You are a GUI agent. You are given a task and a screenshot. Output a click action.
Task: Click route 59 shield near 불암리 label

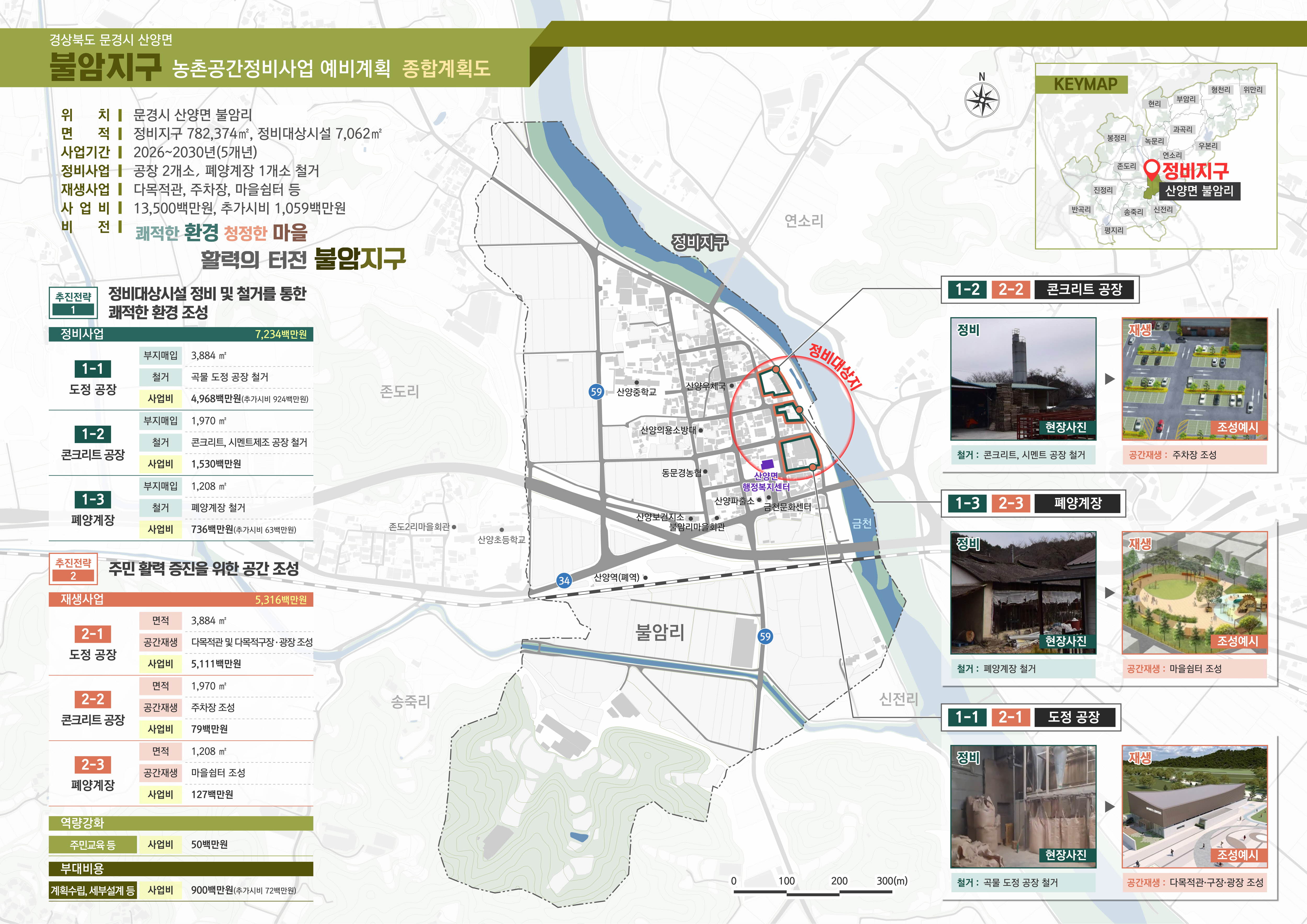[x=765, y=637]
